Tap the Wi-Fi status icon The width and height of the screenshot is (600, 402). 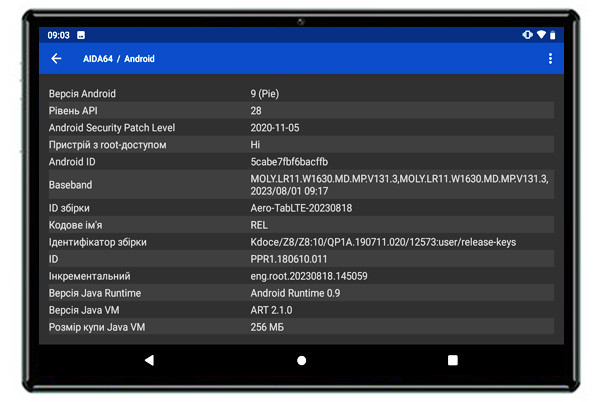(541, 34)
